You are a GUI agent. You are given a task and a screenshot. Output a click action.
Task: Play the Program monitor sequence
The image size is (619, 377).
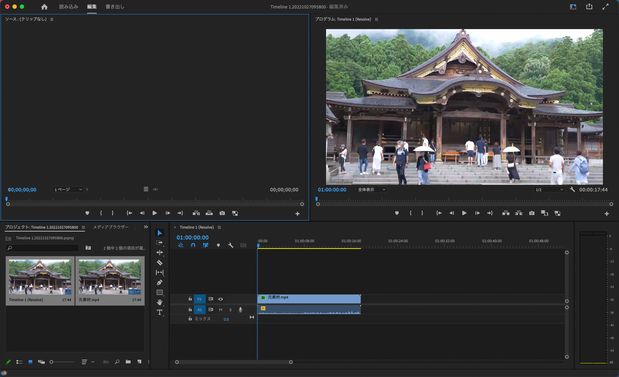tap(464, 213)
